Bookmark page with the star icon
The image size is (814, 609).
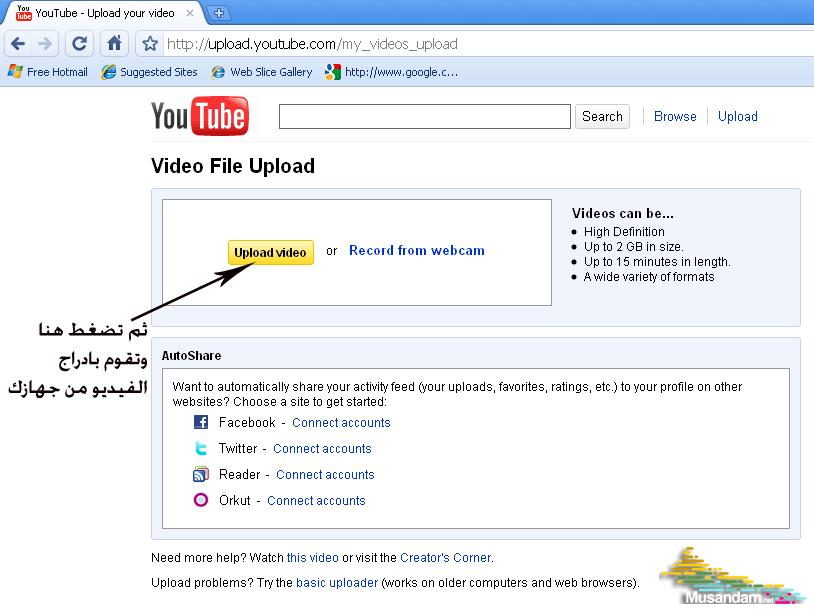(150, 44)
